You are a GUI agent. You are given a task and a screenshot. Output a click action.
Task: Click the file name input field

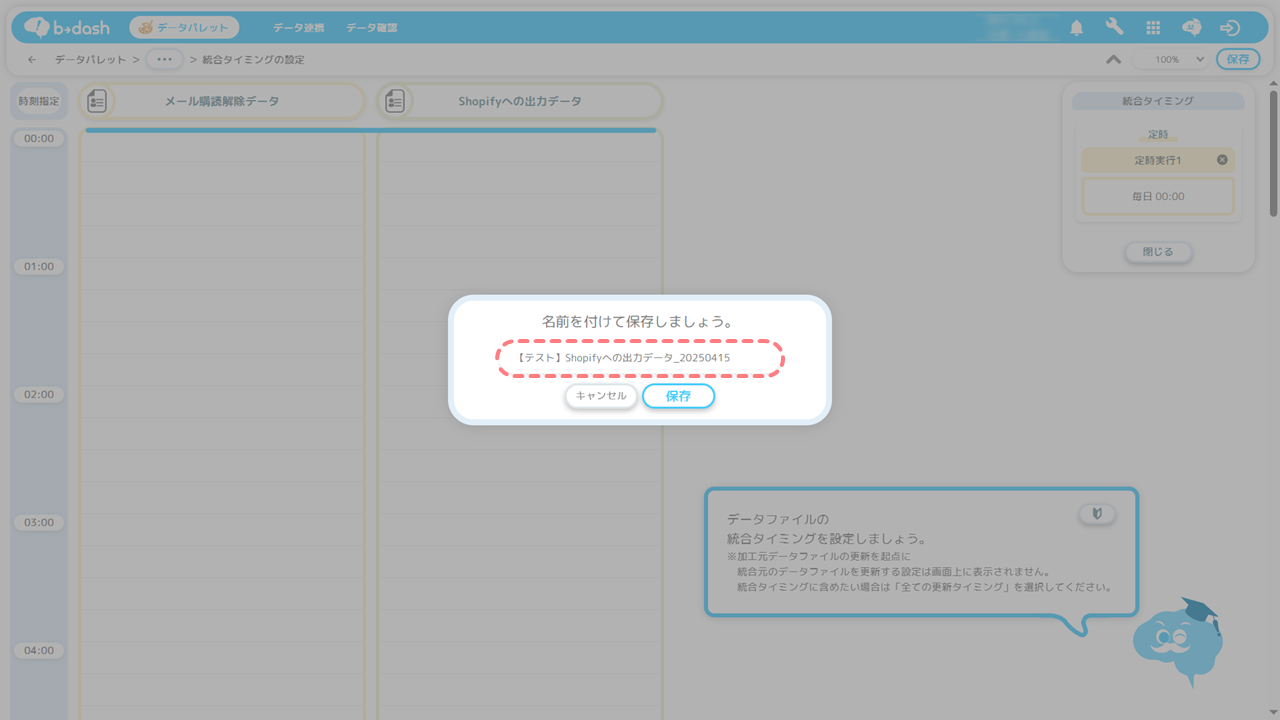(640, 358)
